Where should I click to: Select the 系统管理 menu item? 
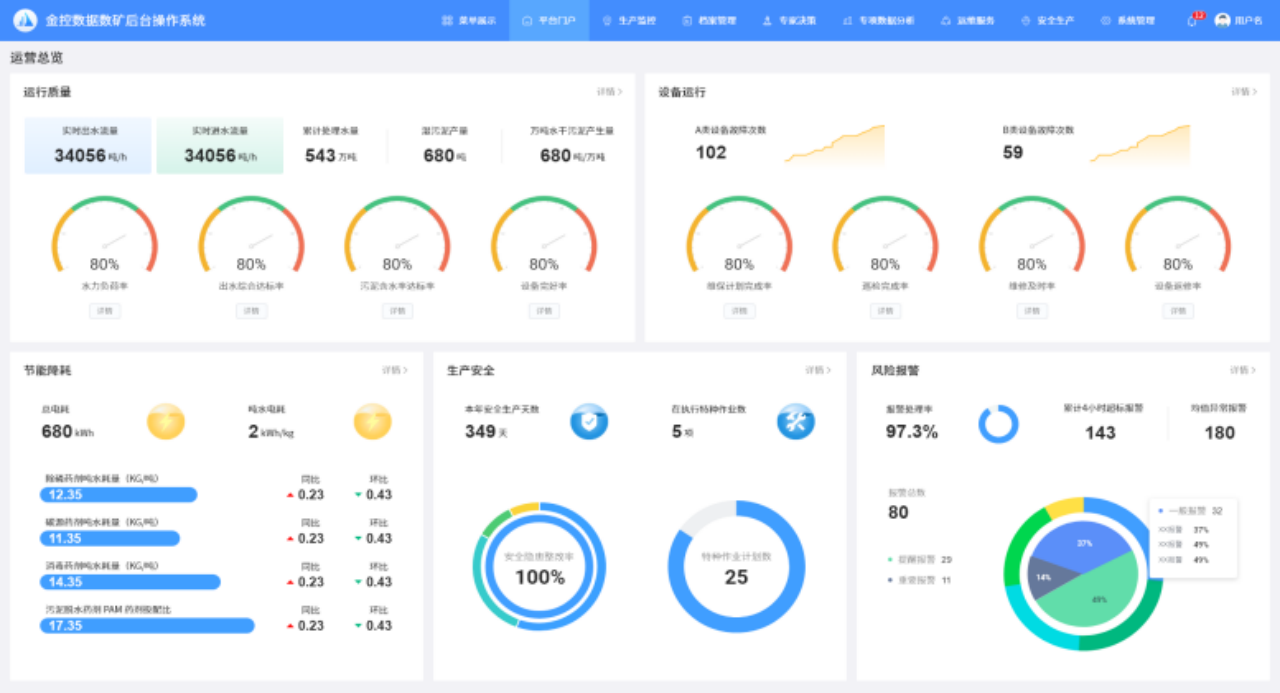(x=1127, y=20)
